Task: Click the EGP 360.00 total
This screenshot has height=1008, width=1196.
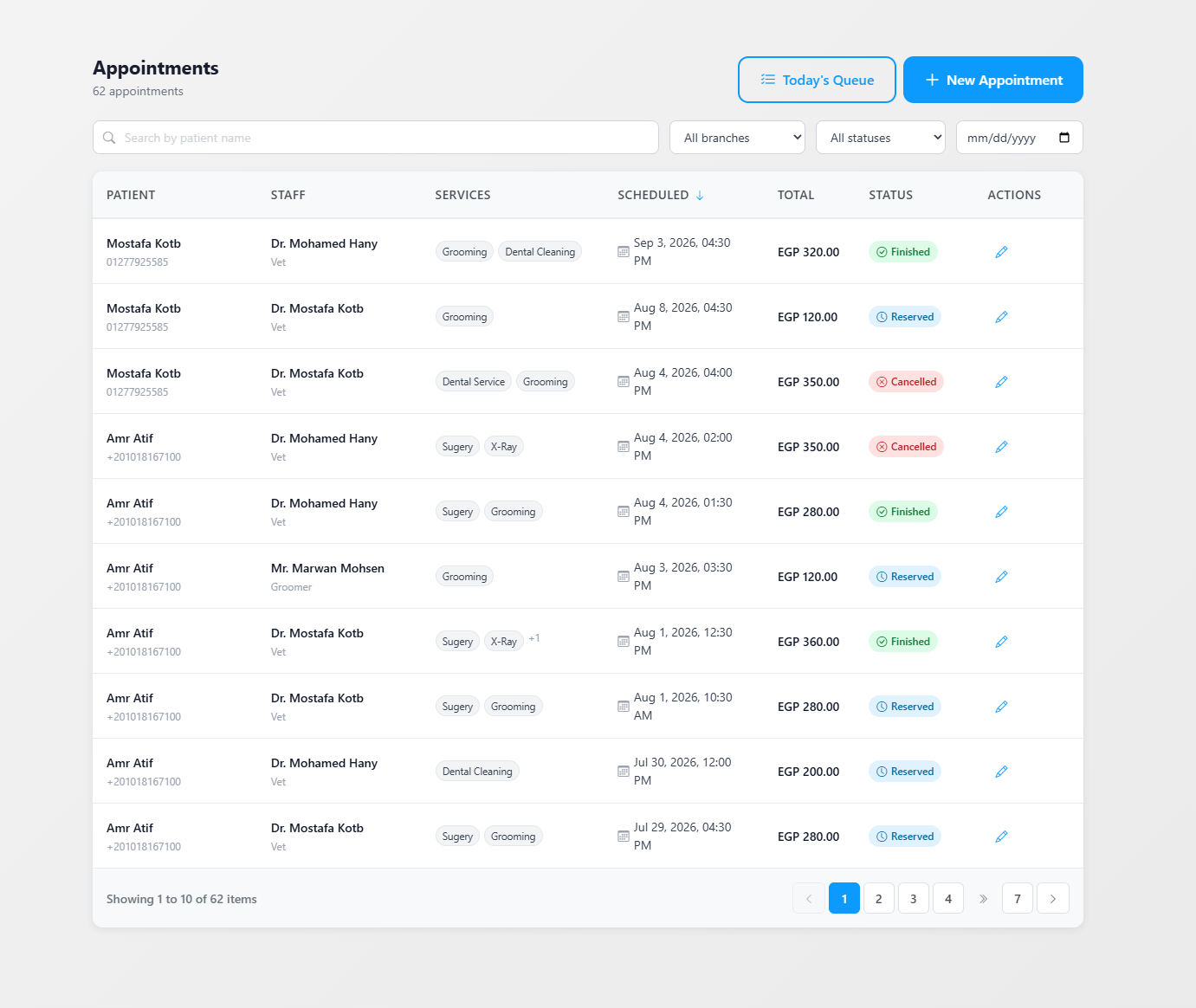Action: click(x=808, y=642)
